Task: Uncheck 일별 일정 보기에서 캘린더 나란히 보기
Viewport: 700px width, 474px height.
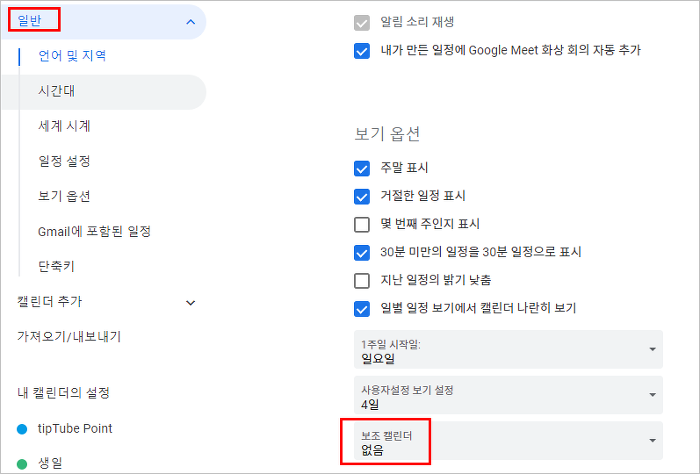Action: [x=362, y=309]
